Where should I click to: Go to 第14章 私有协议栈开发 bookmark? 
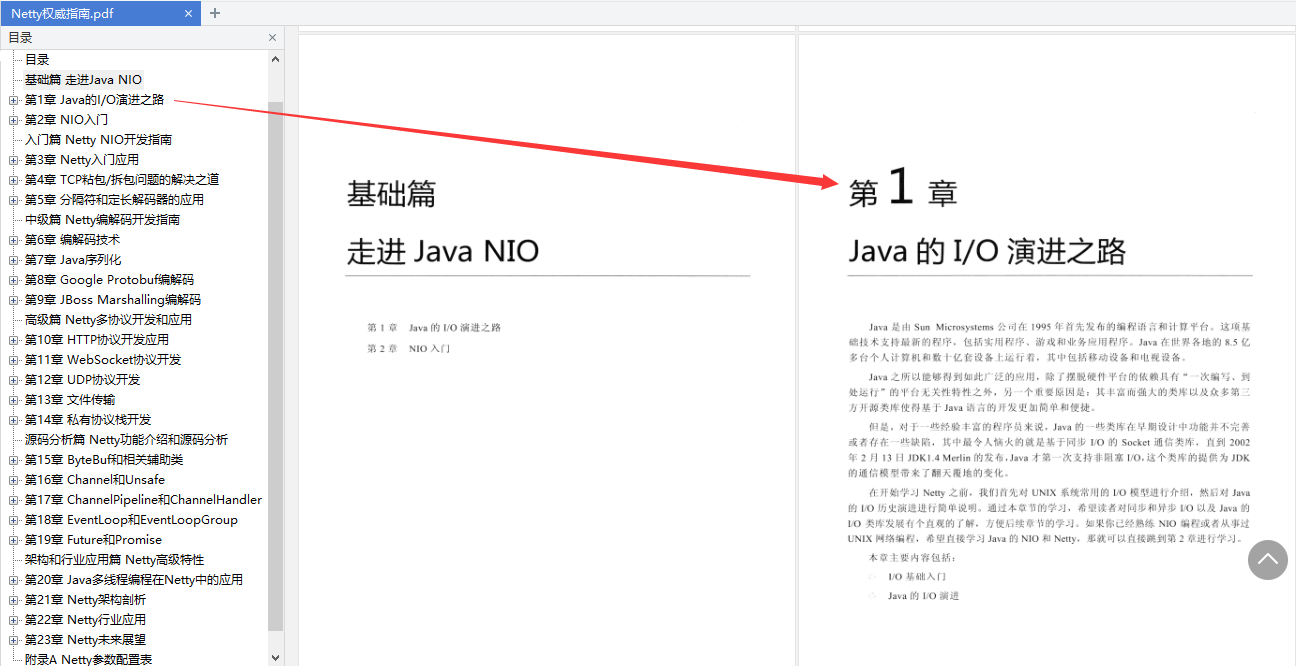(88, 420)
